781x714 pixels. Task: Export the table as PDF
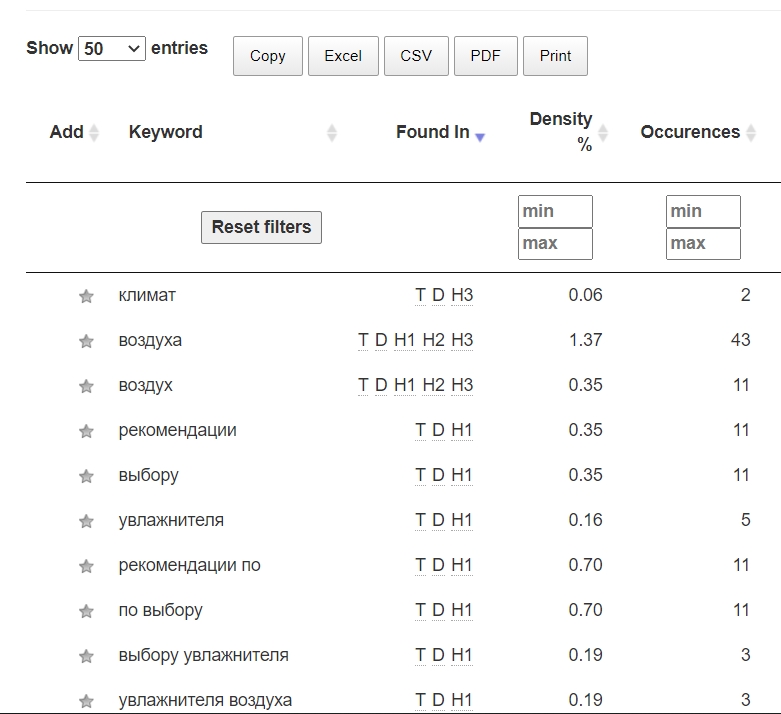485,56
